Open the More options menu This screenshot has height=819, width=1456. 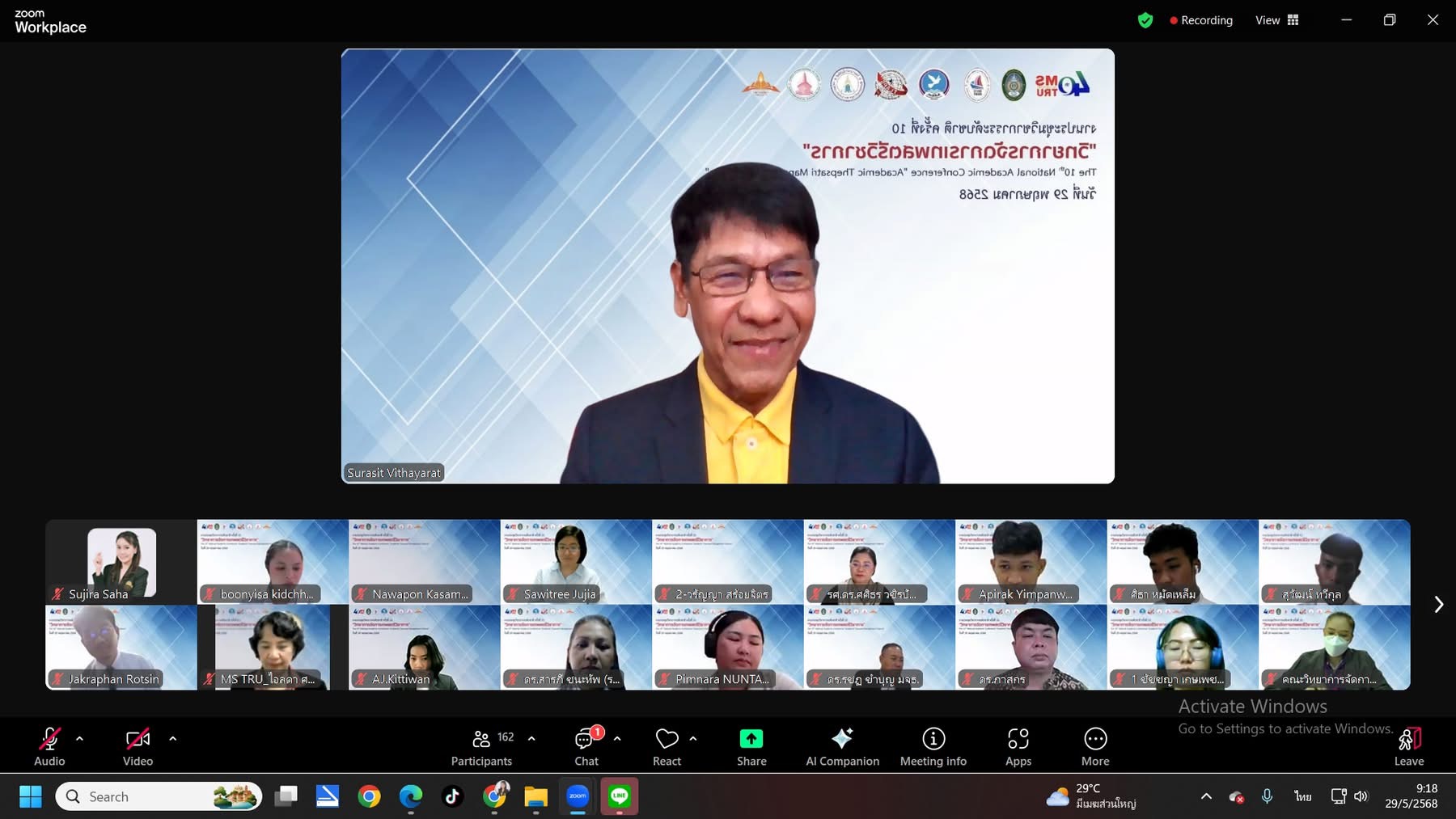click(1094, 746)
